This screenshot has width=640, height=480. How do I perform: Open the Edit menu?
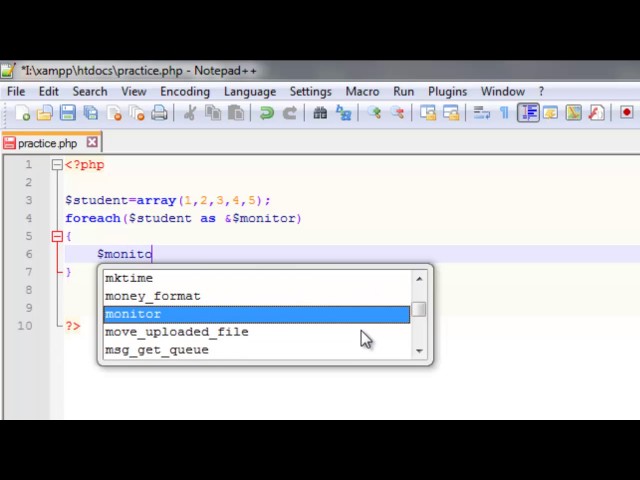click(x=49, y=91)
